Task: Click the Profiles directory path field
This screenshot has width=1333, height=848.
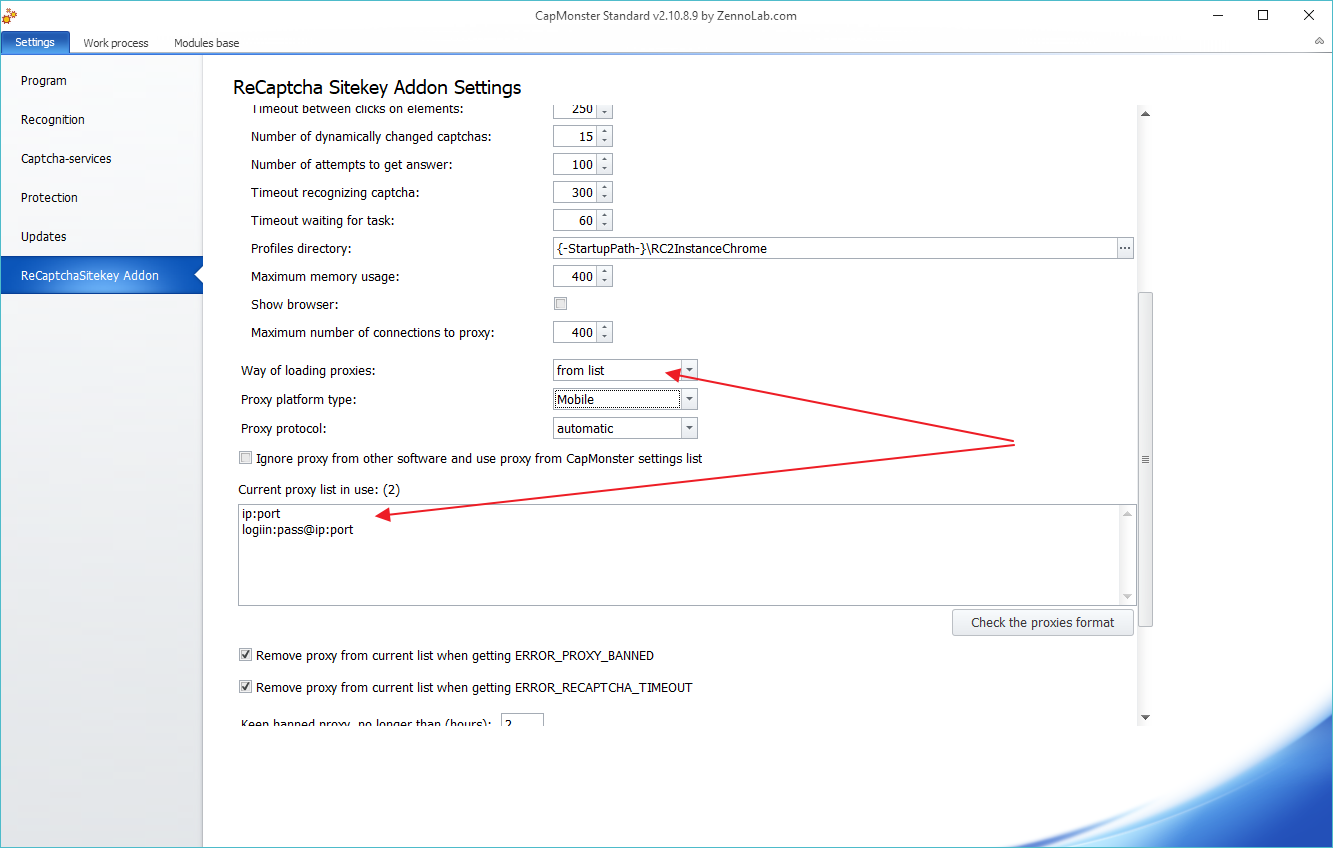Action: click(x=835, y=249)
